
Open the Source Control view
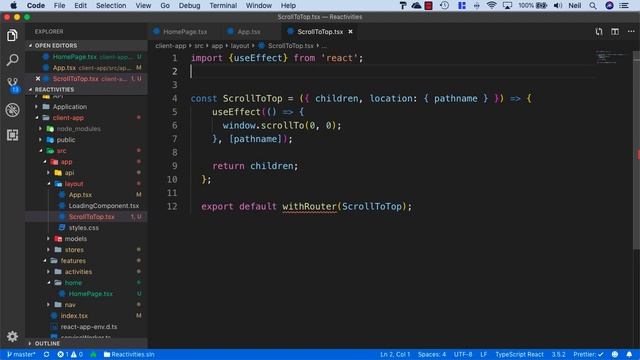pos(12,85)
